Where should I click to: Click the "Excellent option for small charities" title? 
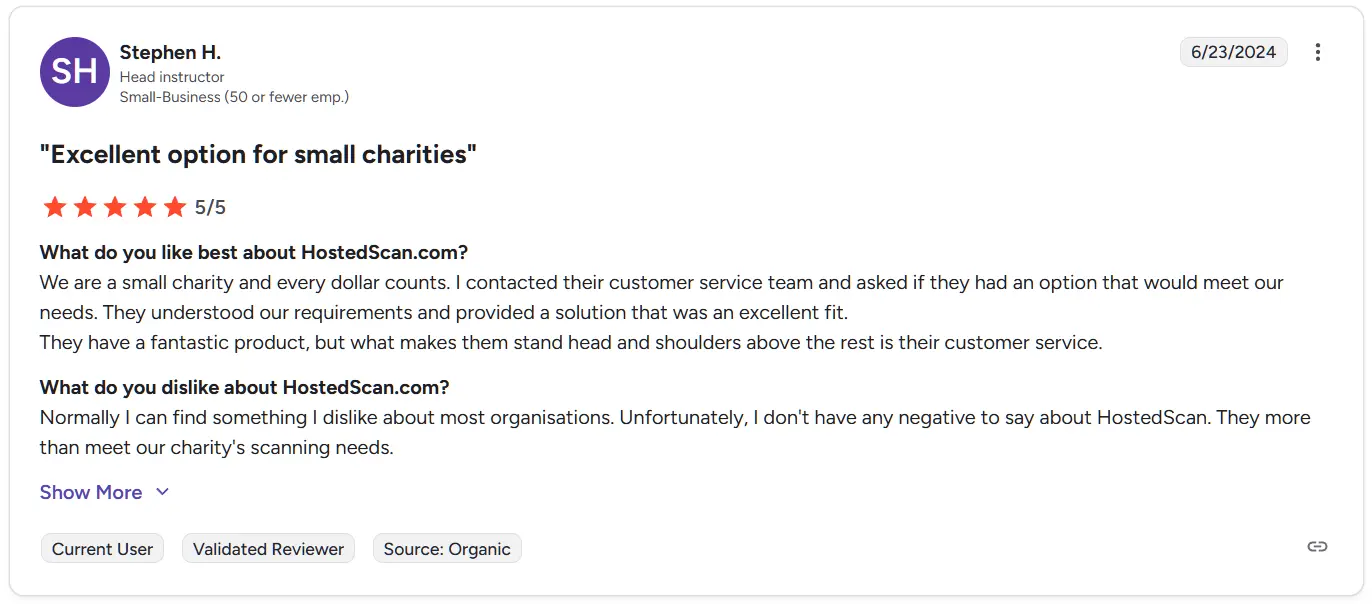coord(258,155)
